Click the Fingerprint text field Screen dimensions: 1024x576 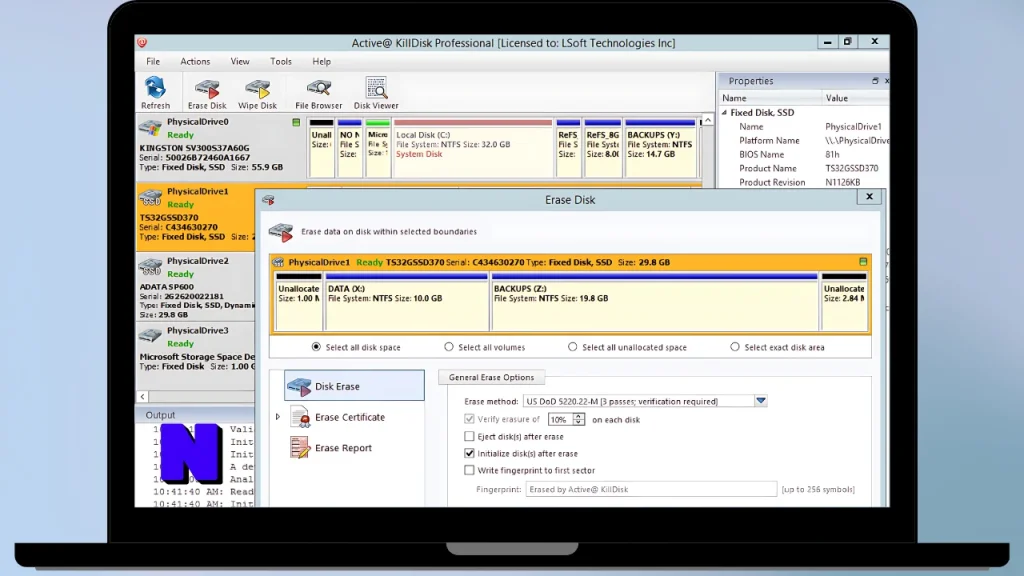tap(651, 489)
